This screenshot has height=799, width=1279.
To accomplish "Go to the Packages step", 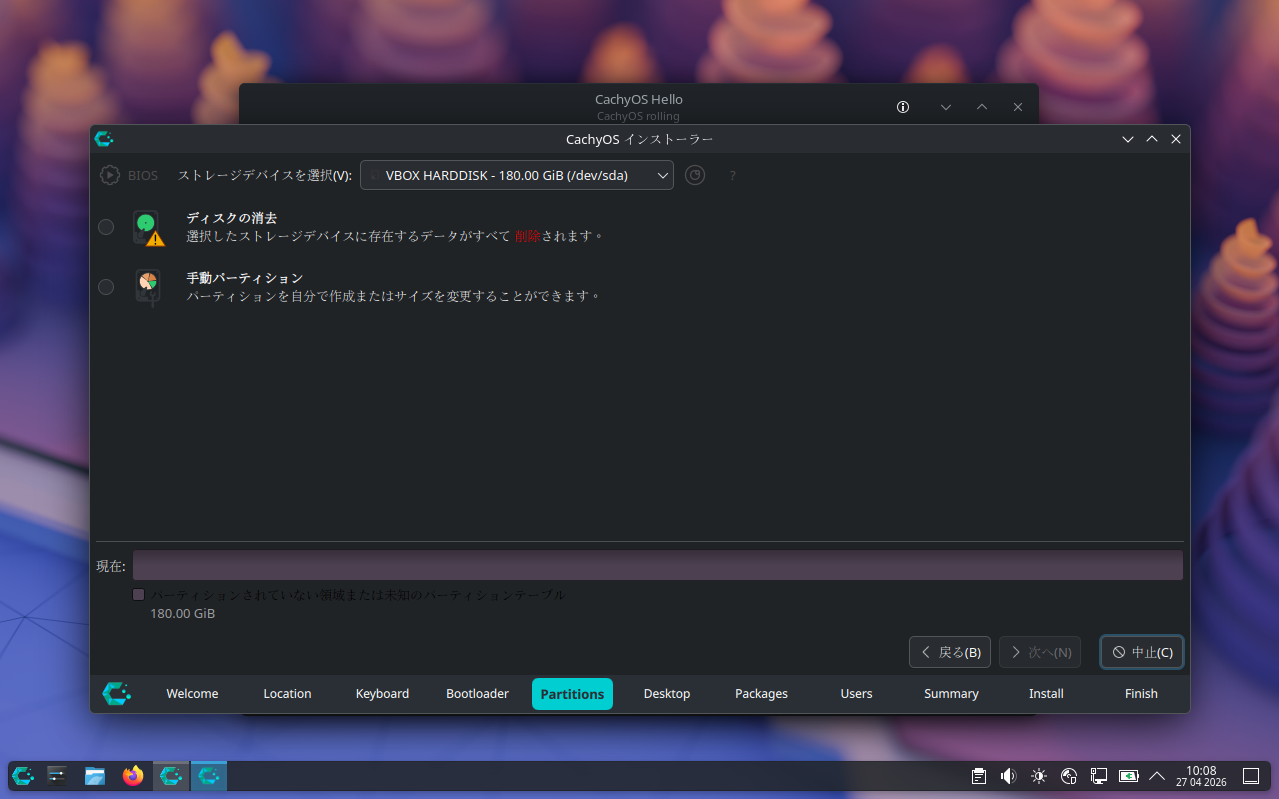I will pos(762,694).
